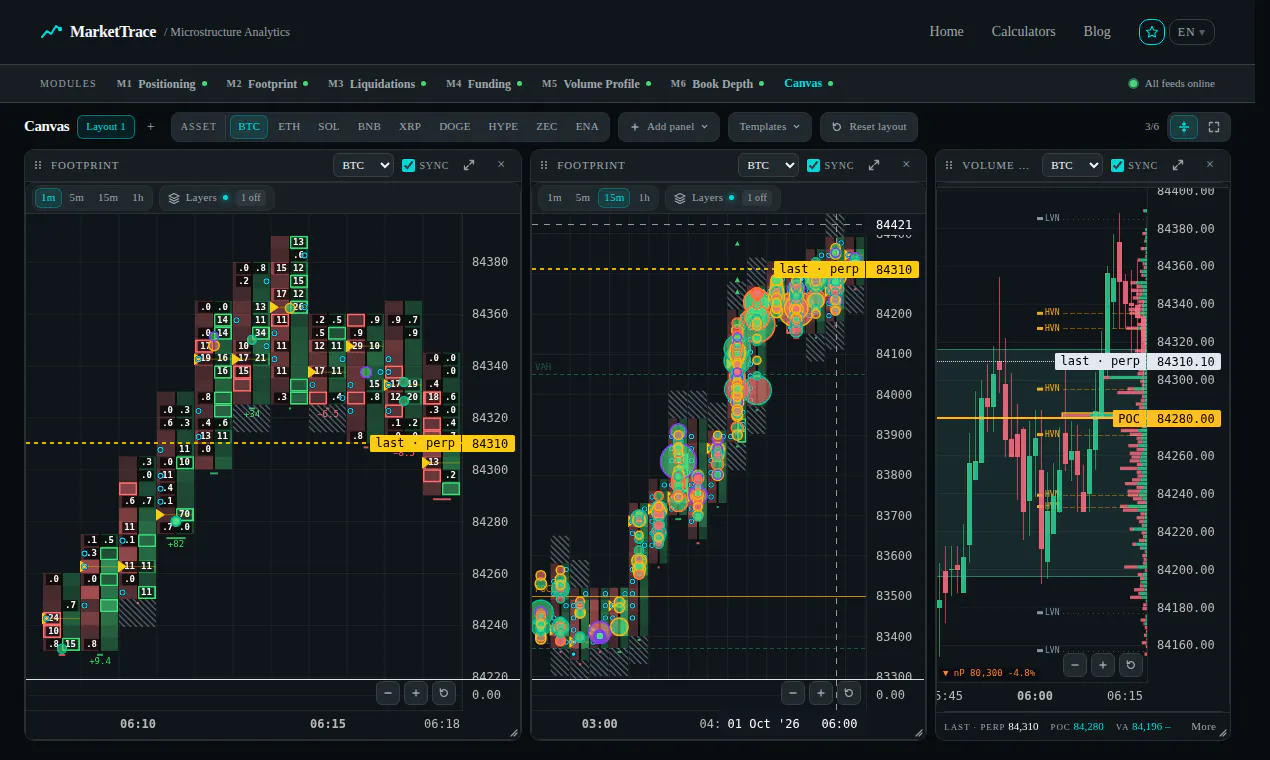
Task: Open Layers menu in first Footprint panel
Action: [x=217, y=197]
